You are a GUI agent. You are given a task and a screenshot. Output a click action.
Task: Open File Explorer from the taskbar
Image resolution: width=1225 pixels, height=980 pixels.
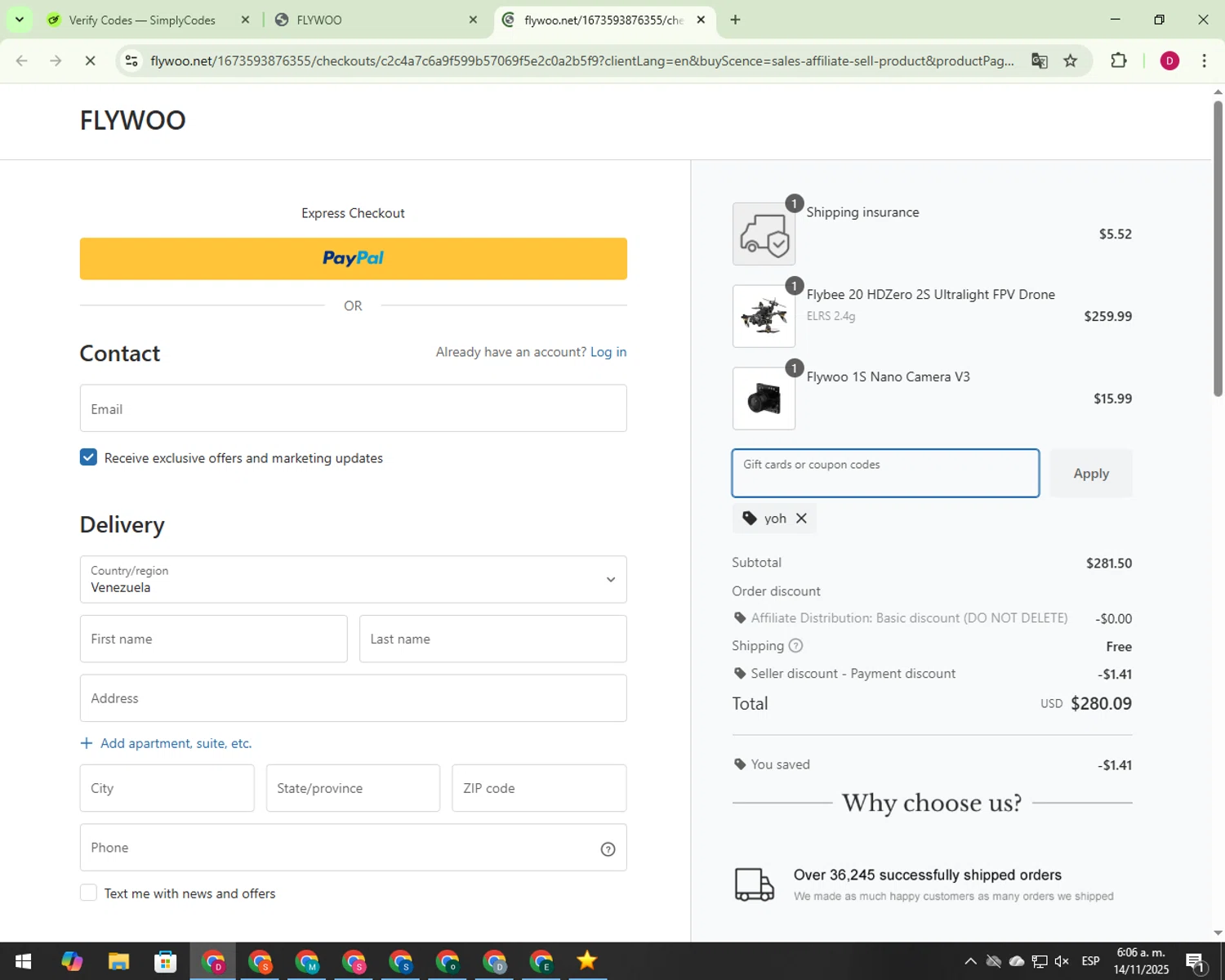point(118,961)
